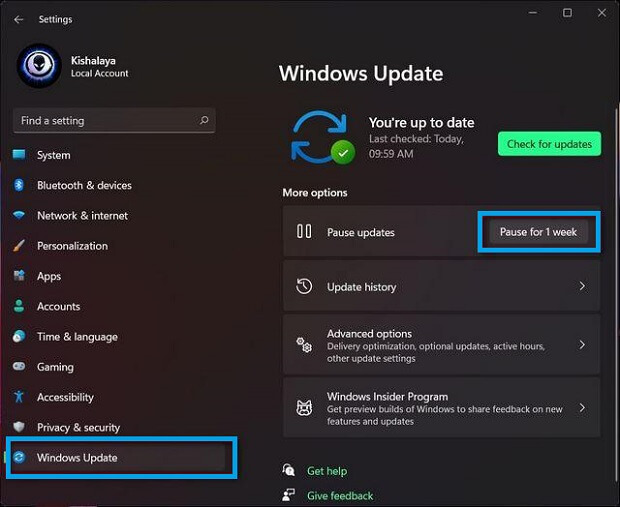Open Privacy & security label
The image size is (620, 507).
78,428
